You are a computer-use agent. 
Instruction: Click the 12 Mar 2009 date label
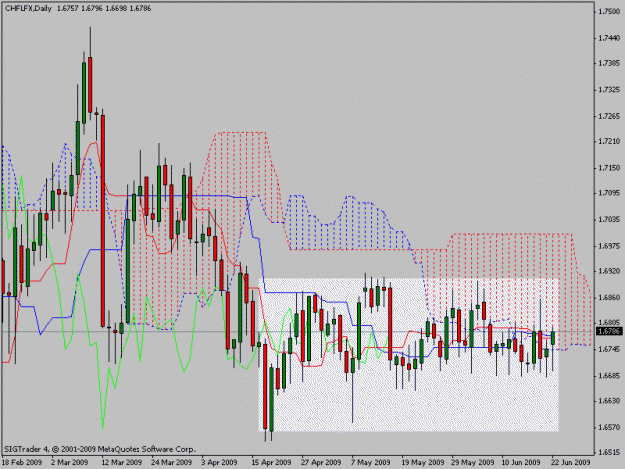(x=122, y=462)
